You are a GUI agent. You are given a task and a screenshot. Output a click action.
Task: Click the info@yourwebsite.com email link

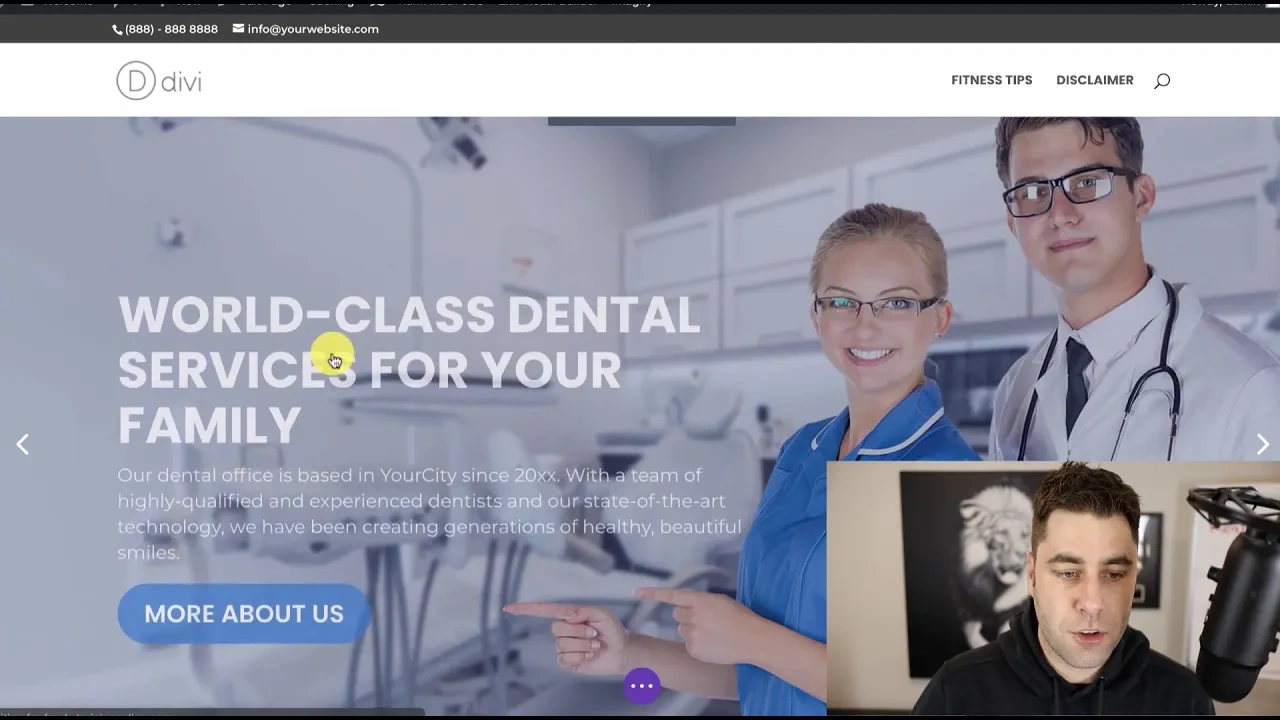click(306, 29)
